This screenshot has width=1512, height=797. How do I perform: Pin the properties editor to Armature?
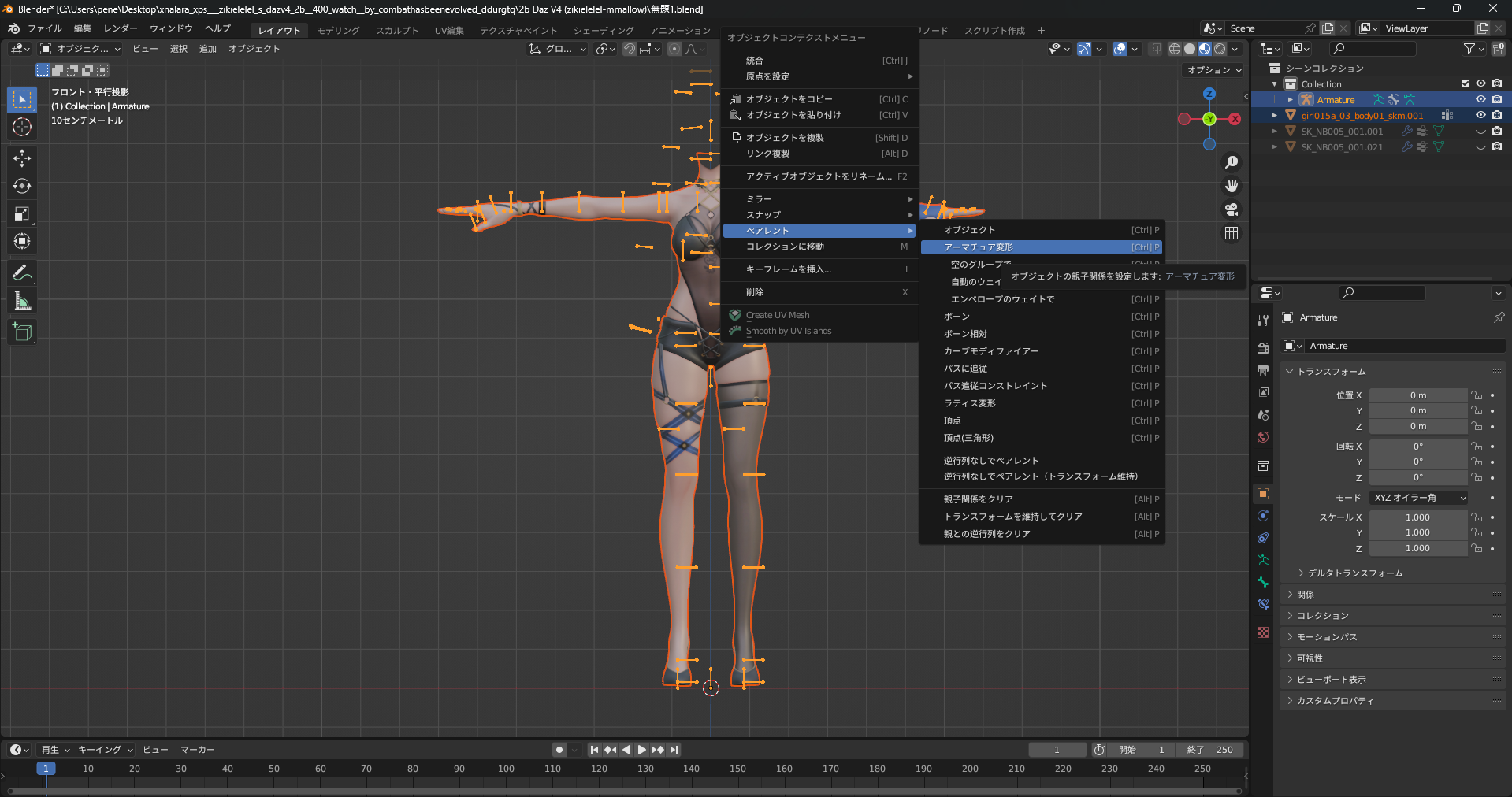1499,317
